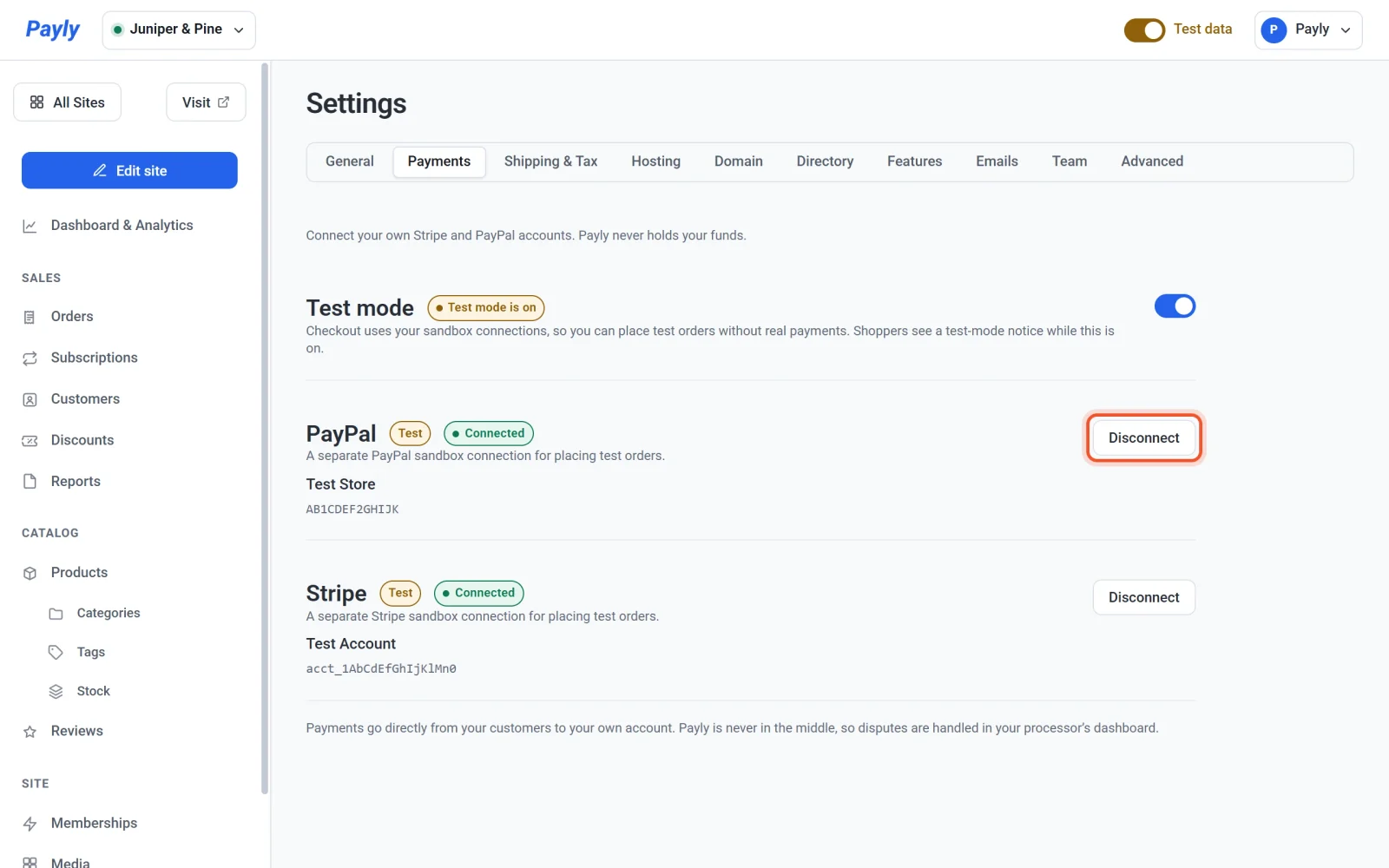Click the Memberships lightning icon
Viewport: 1389px width, 868px height.
[30, 824]
